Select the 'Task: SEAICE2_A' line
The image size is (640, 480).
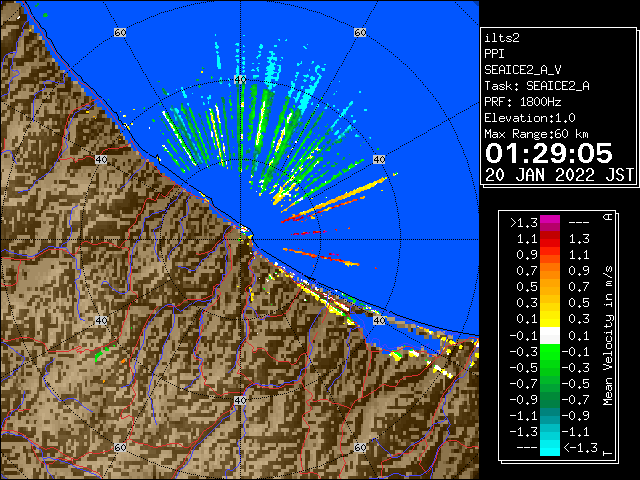point(537,86)
